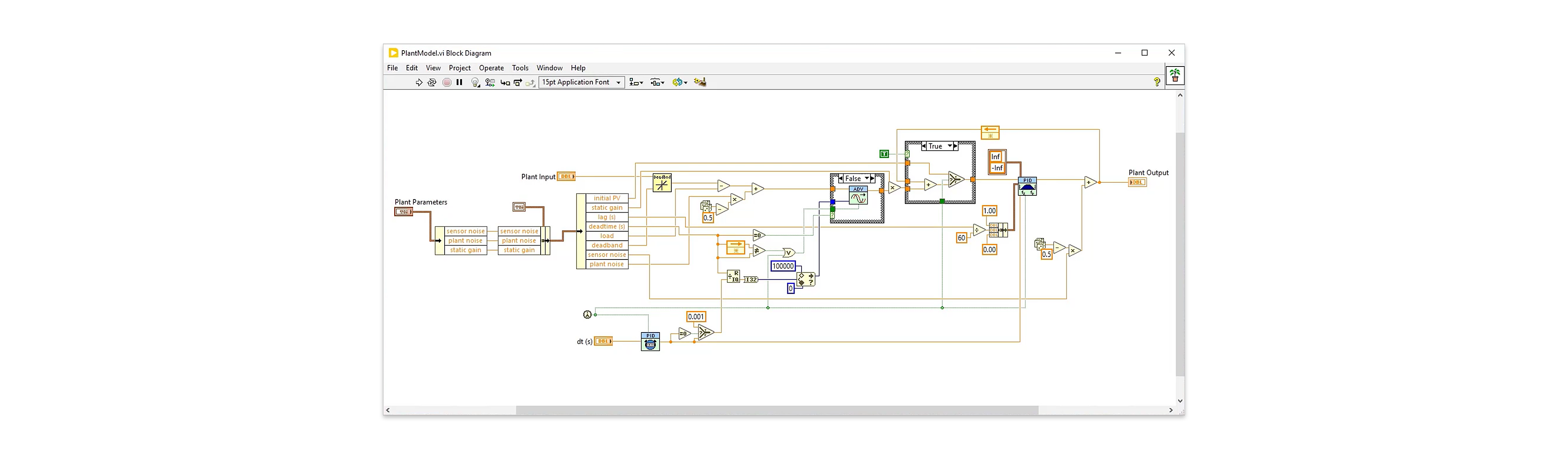Click Run Continuously in the toolbar
The width and height of the screenshot is (1568, 459).
click(432, 82)
